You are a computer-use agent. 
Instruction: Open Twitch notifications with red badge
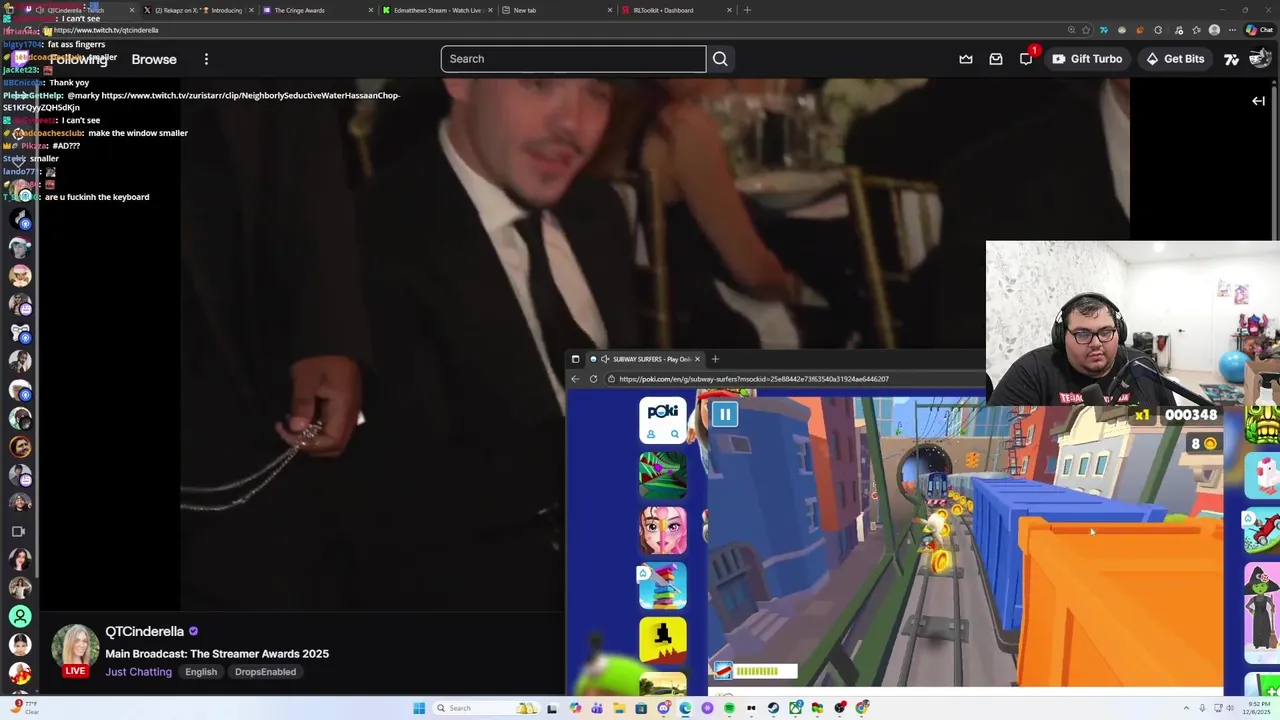(x=1026, y=58)
